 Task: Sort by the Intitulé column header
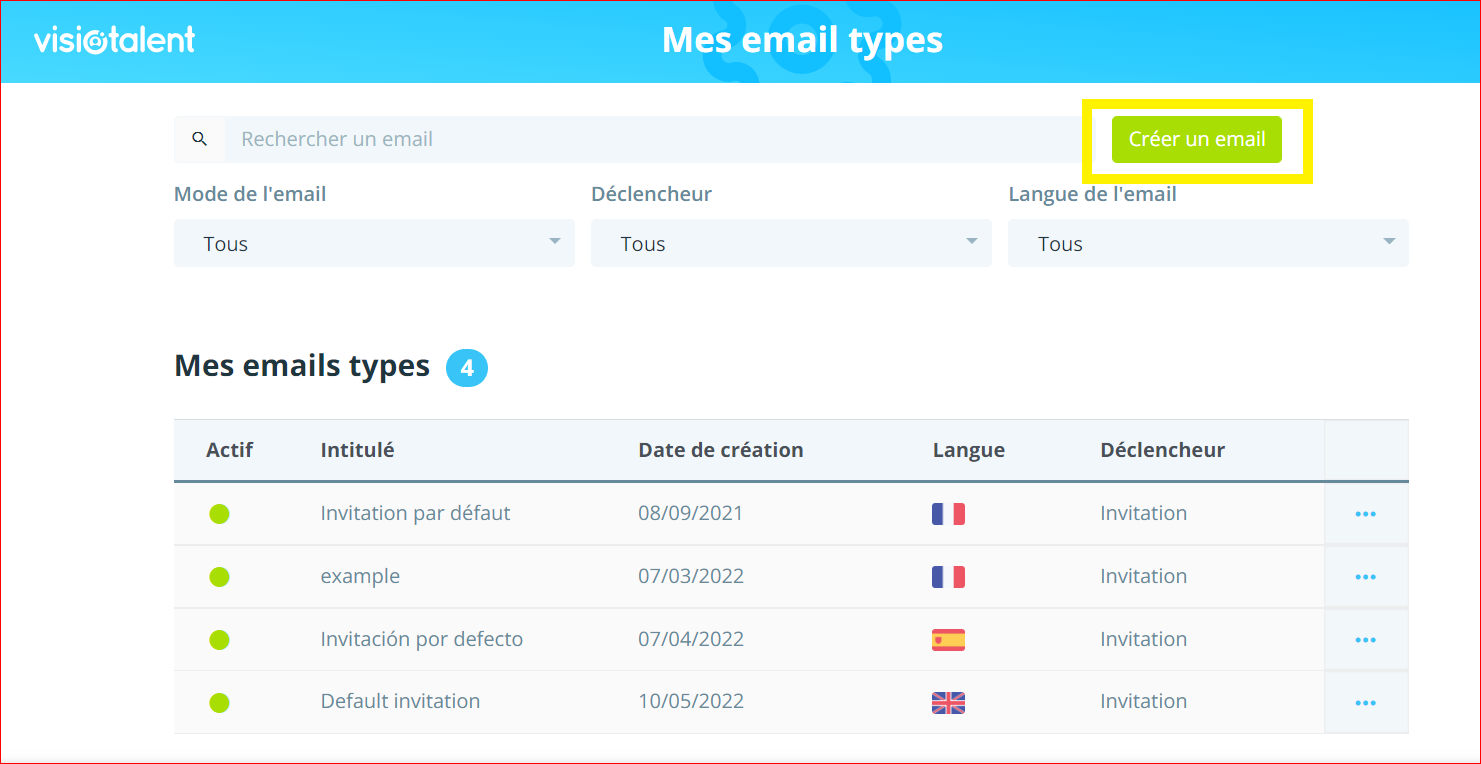pyautogui.click(x=357, y=450)
